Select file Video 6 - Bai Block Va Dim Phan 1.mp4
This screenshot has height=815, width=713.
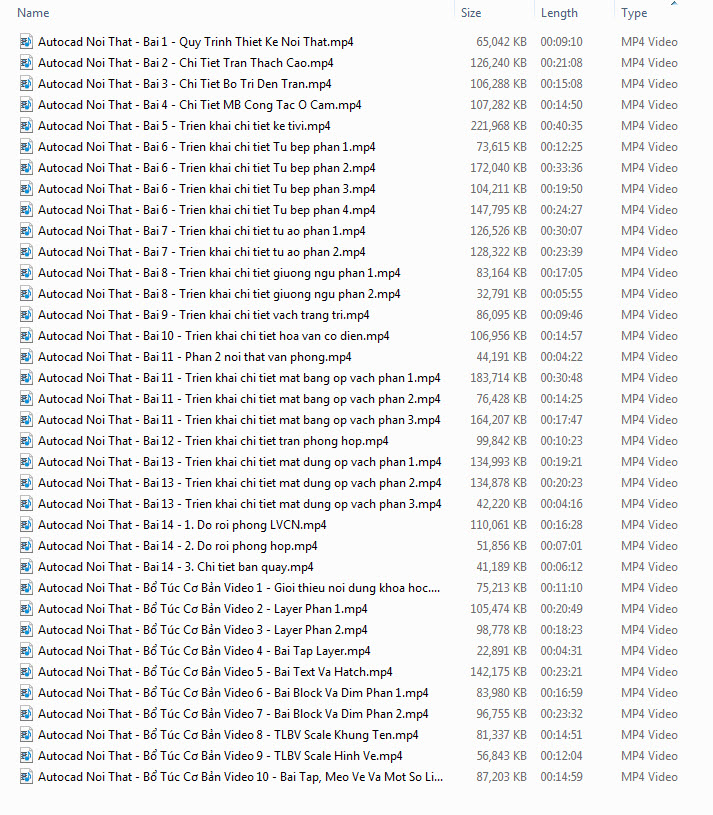tap(233, 693)
